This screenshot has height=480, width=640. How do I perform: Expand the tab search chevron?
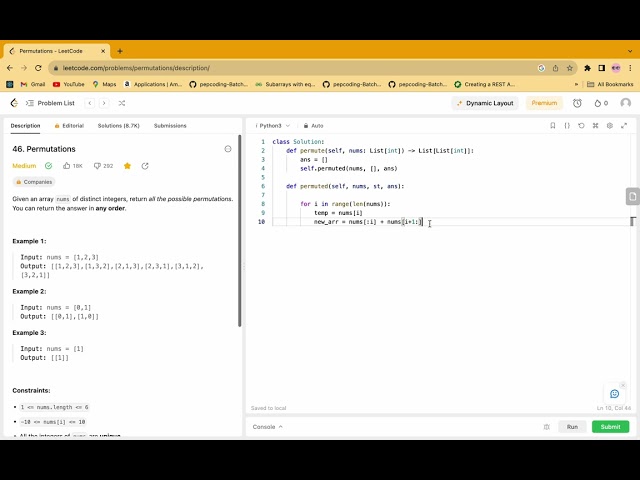tap(630, 51)
